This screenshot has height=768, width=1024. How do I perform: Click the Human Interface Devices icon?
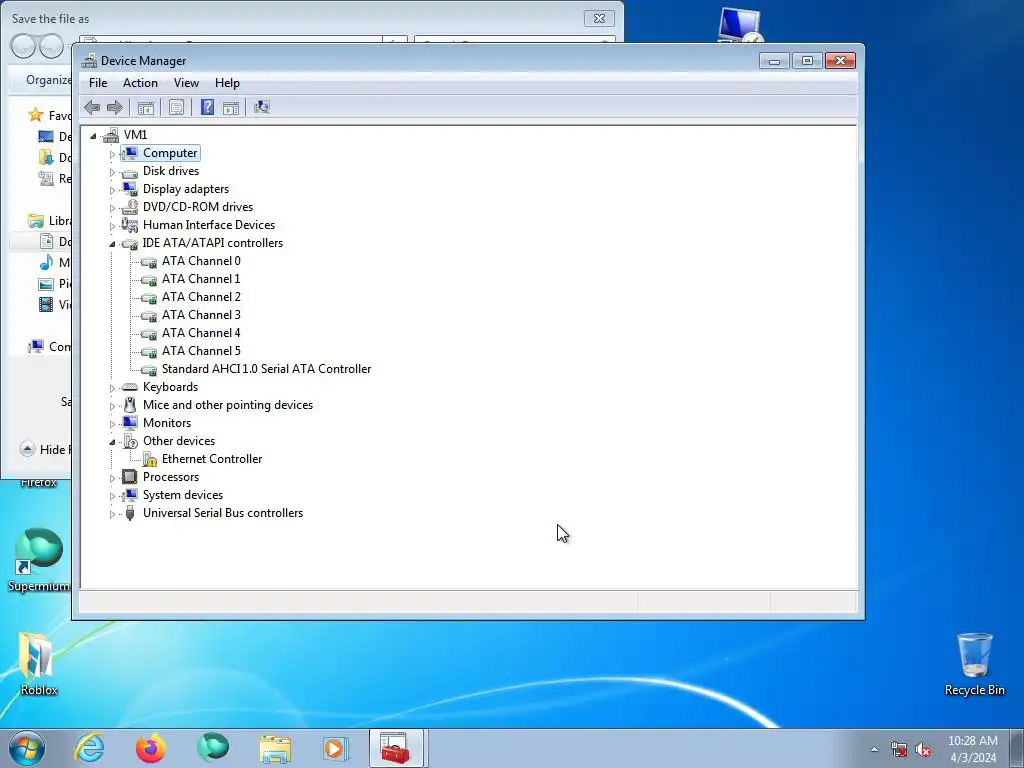pos(130,225)
